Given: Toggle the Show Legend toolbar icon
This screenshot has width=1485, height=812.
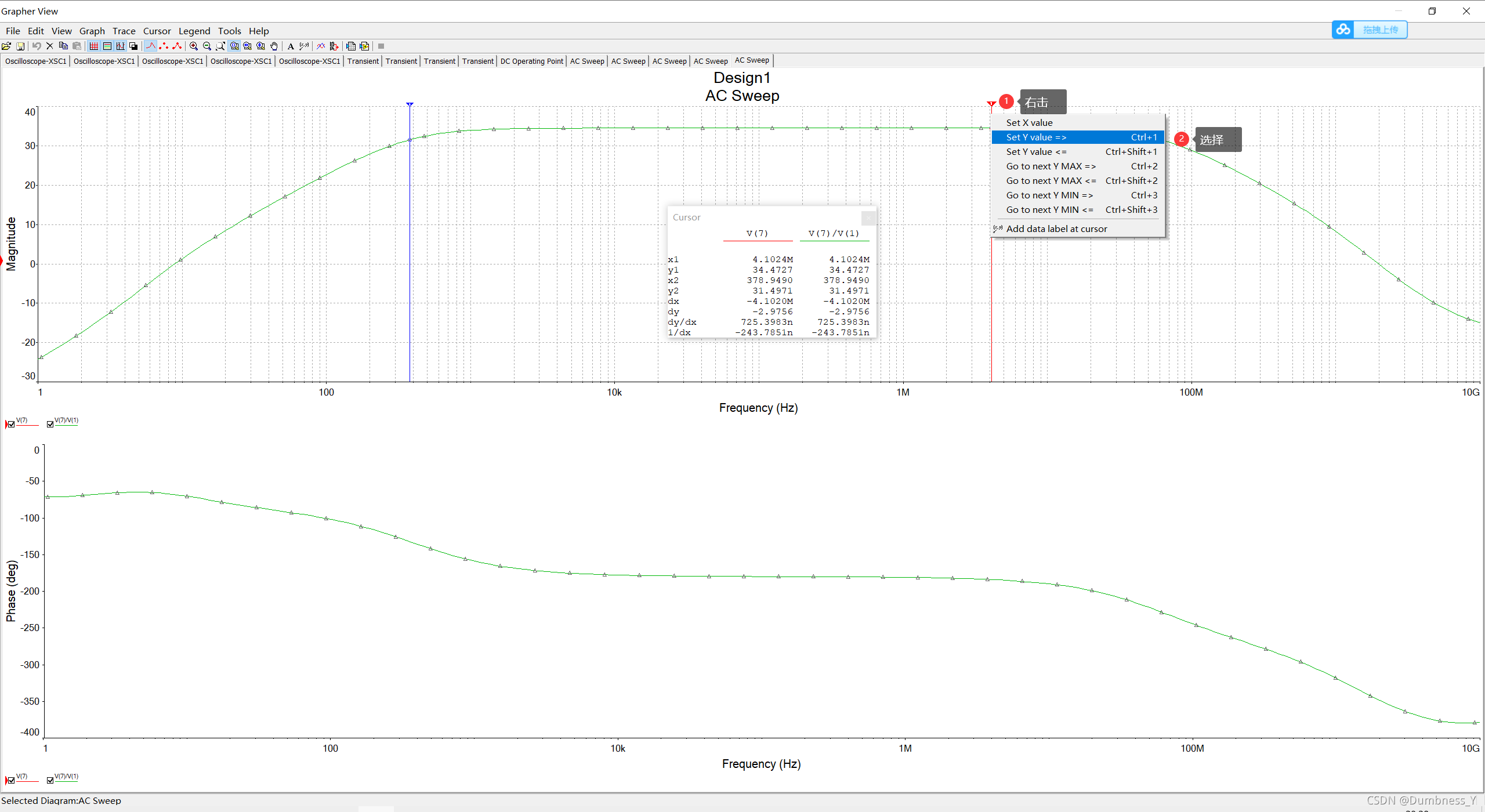Looking at the screenshot, I should [x=107, y=46].
